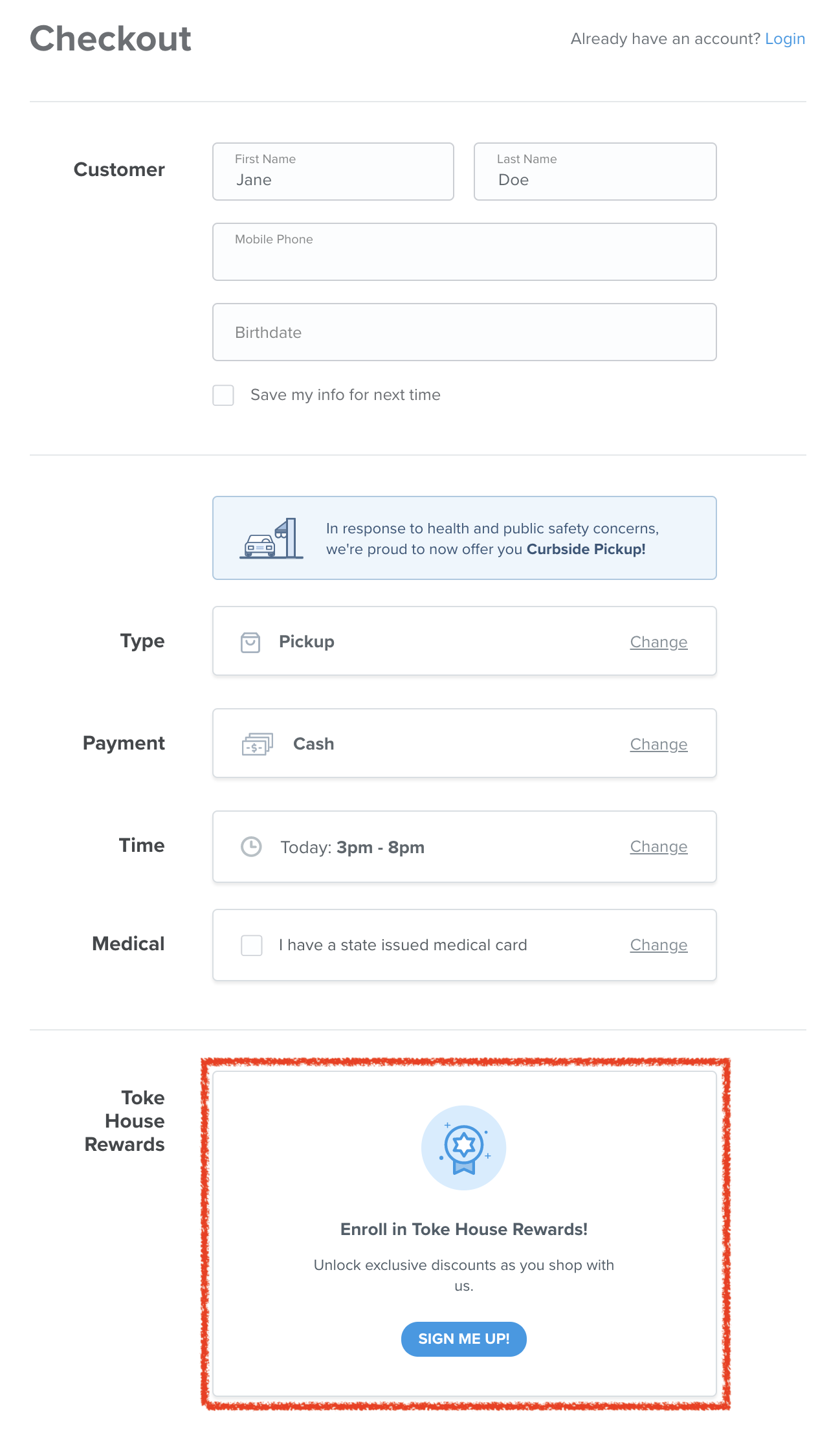Viewport: 840px width, 1437px height.
Task: Open the Login page
Action: [x=785, y=39]
